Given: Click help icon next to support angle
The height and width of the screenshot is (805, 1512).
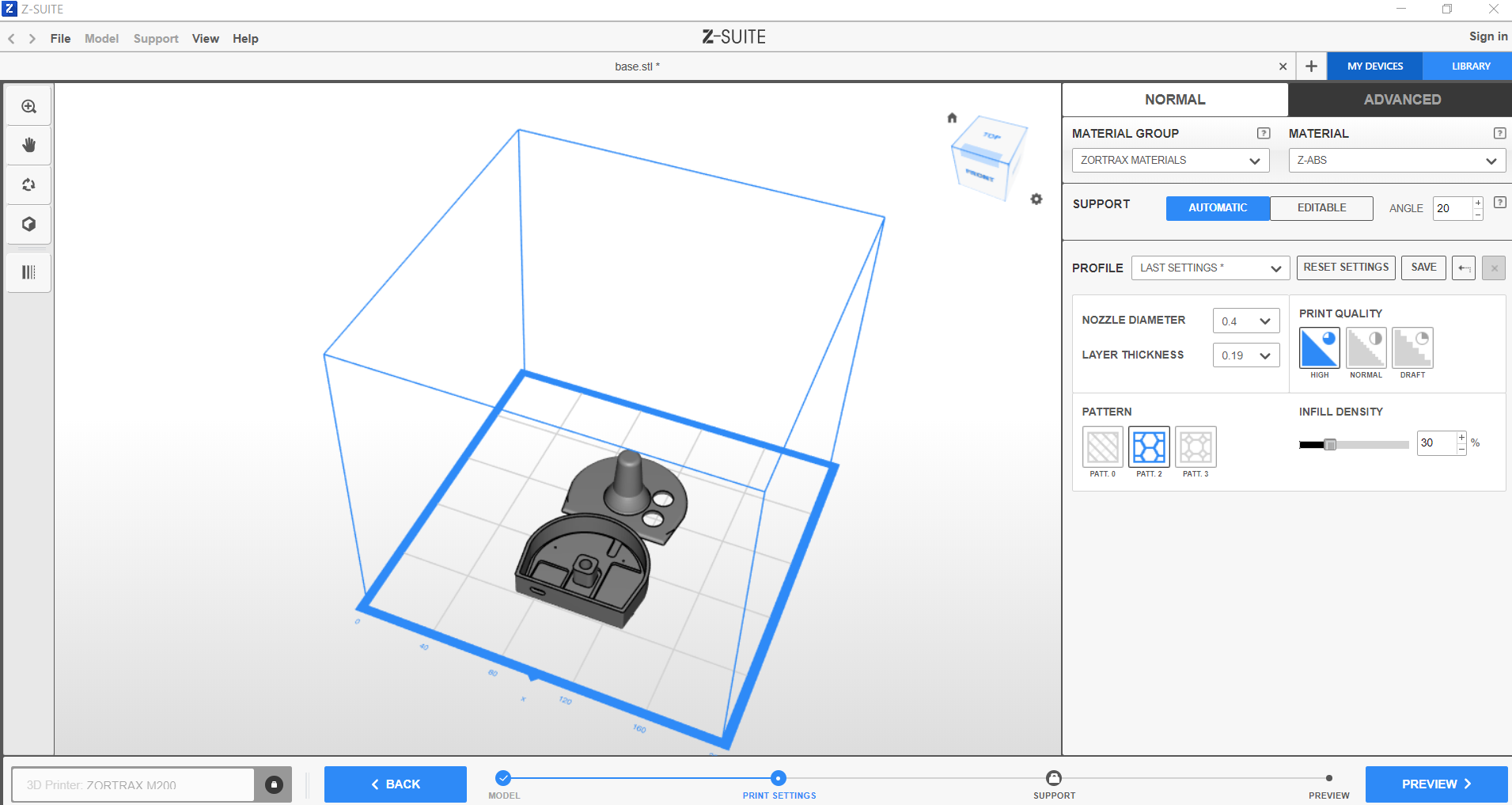Looking at the screenshot, I should [1499, 203].
